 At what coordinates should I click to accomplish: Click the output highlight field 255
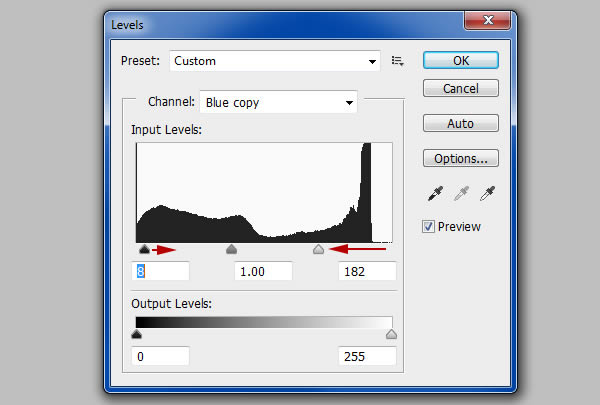point(367,356)
